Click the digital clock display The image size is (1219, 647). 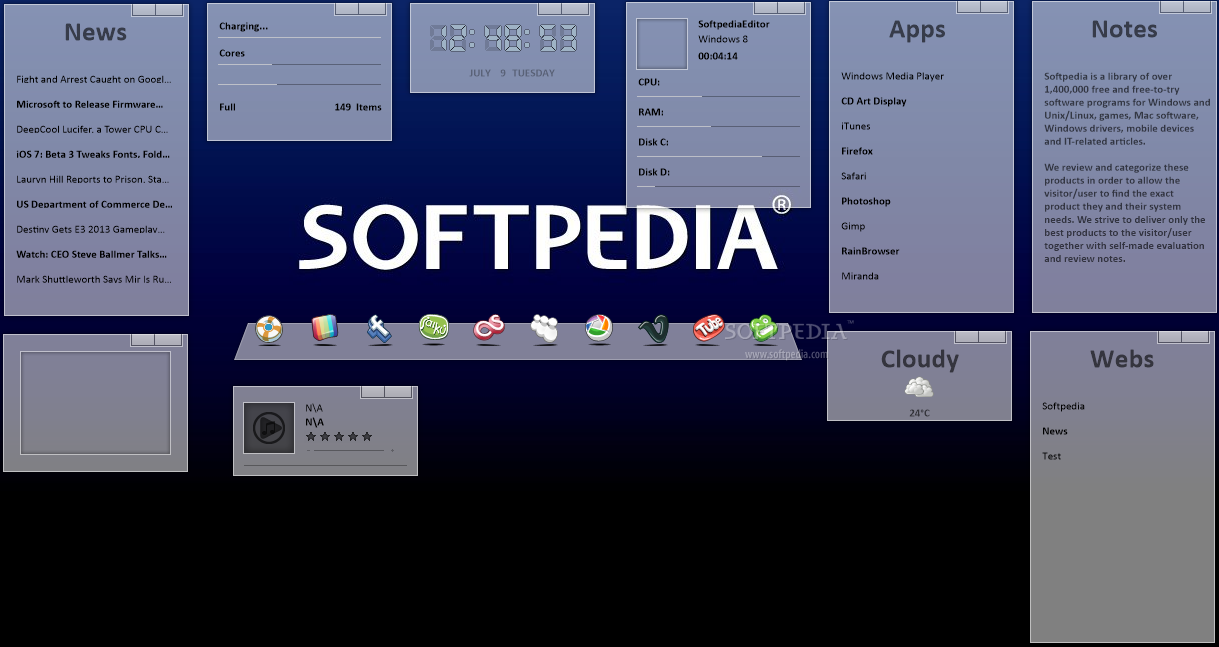coord(503,39)
